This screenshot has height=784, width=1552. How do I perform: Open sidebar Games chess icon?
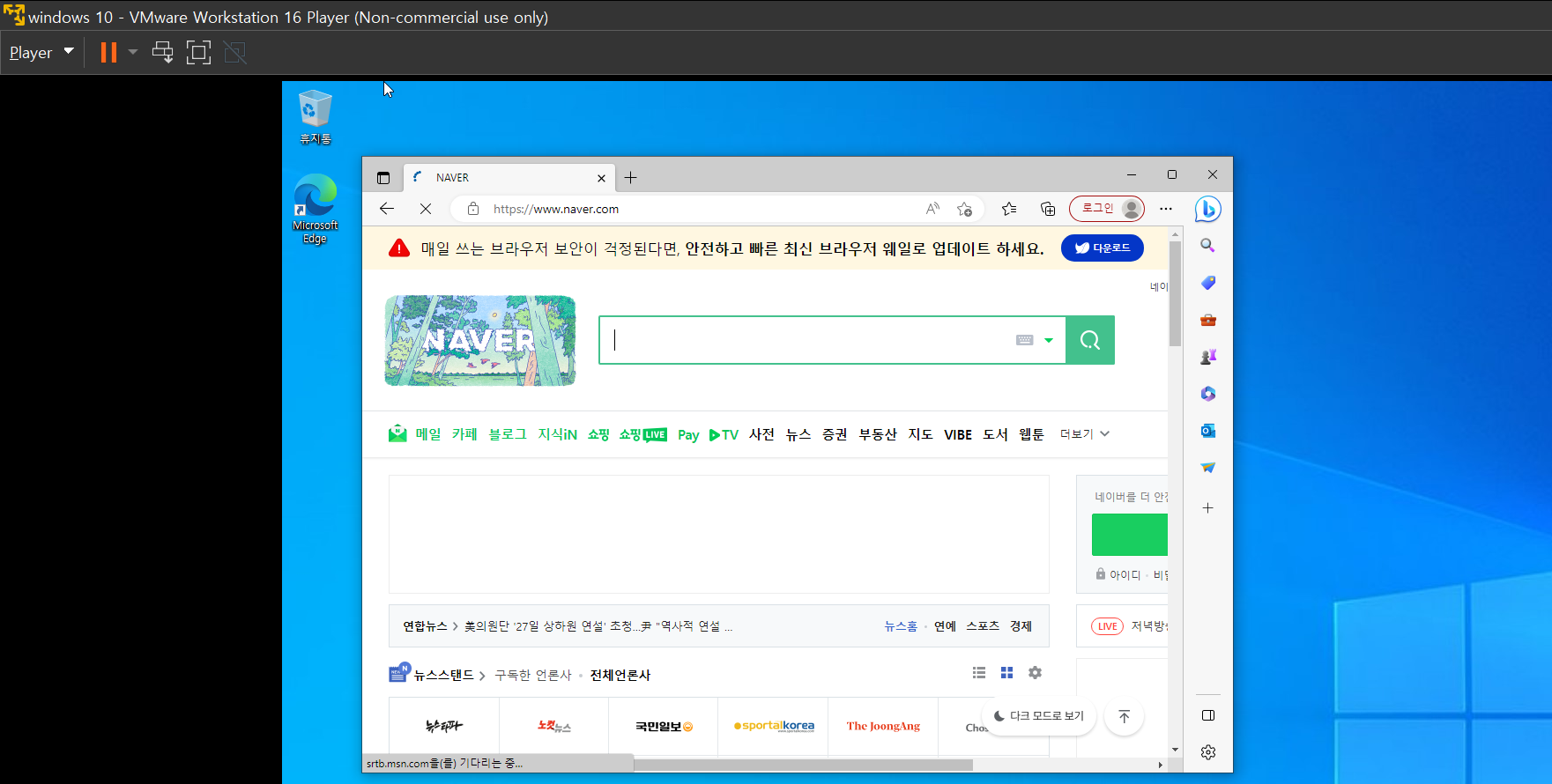click(x=1208, y=357)
